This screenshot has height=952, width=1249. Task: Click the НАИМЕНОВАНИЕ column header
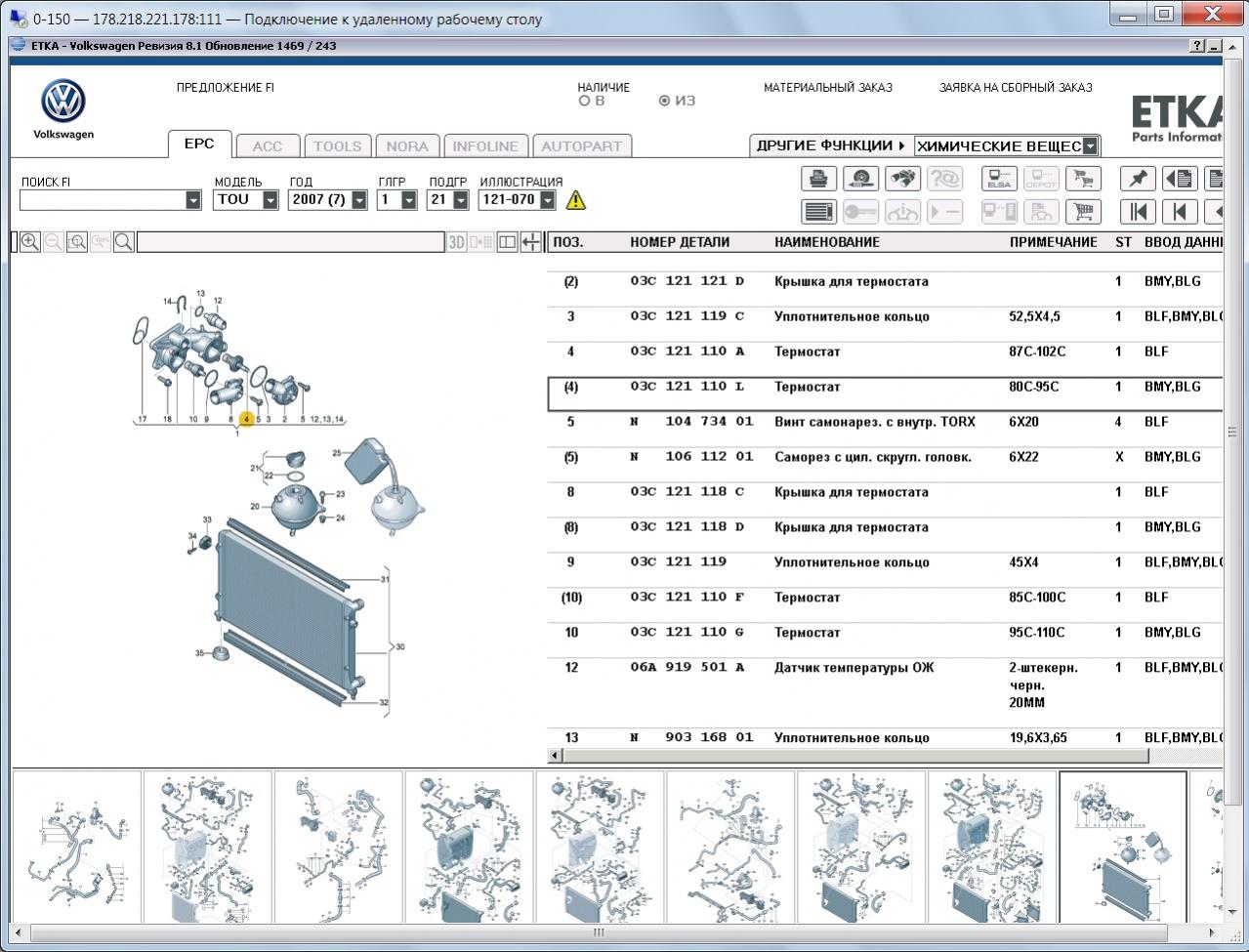827,242
